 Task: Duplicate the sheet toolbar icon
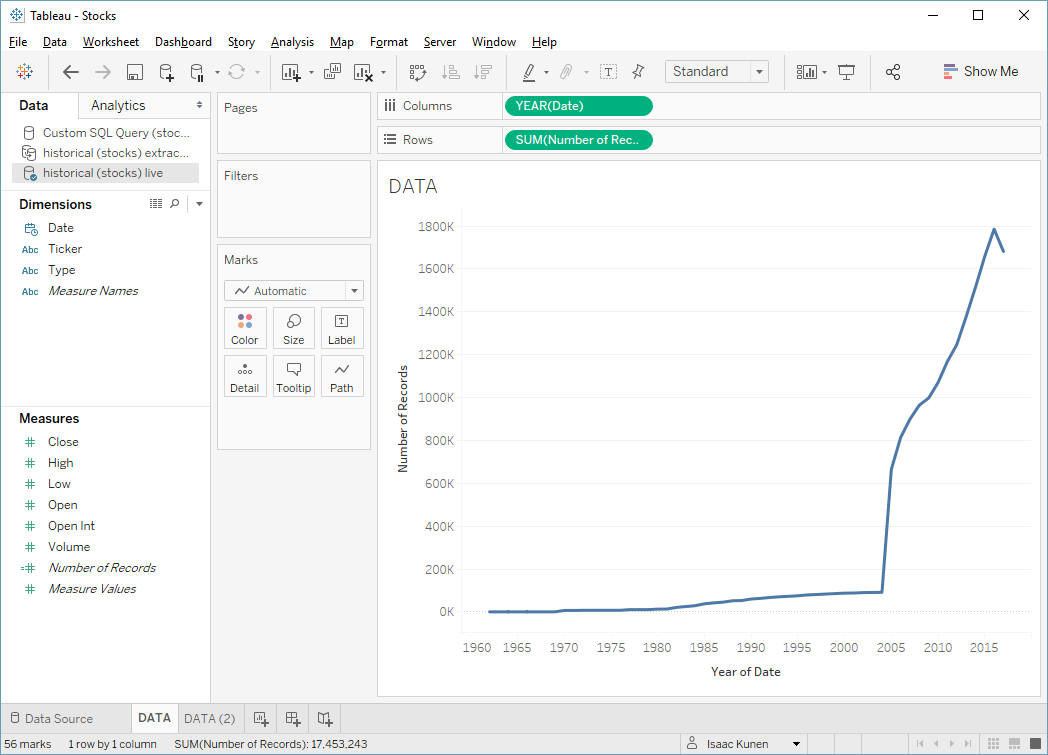tap(332, 71)
